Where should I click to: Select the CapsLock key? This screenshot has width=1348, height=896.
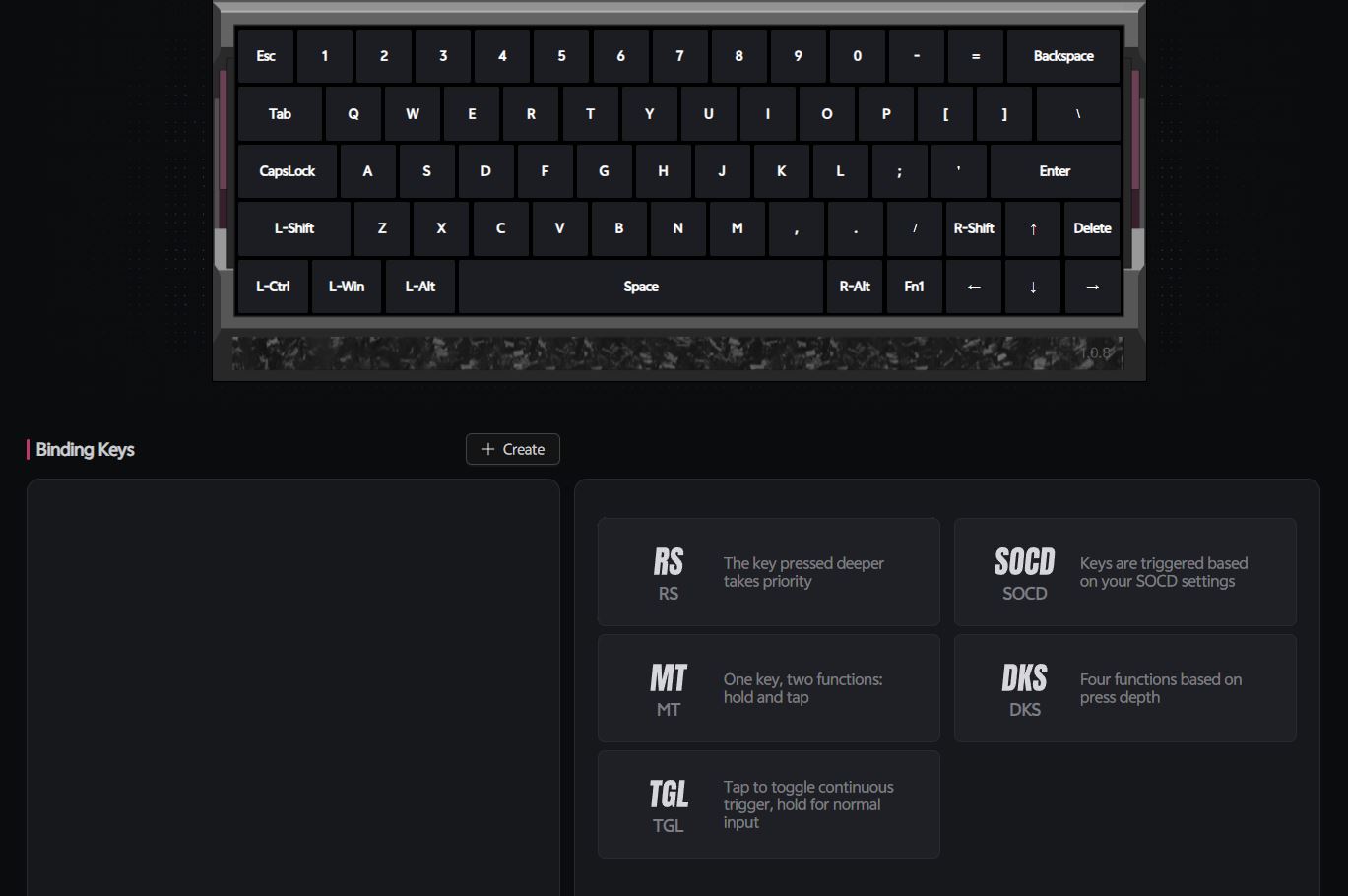[x=288, y=171]
